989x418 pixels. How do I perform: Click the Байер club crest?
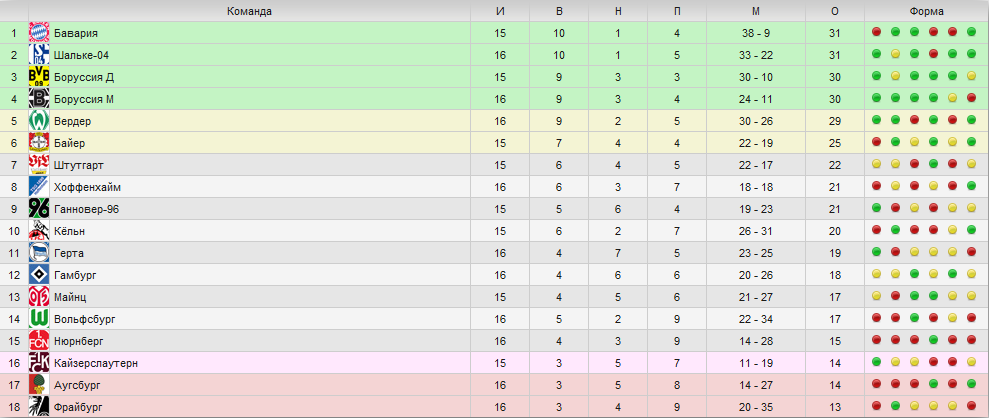coord(39,143)
